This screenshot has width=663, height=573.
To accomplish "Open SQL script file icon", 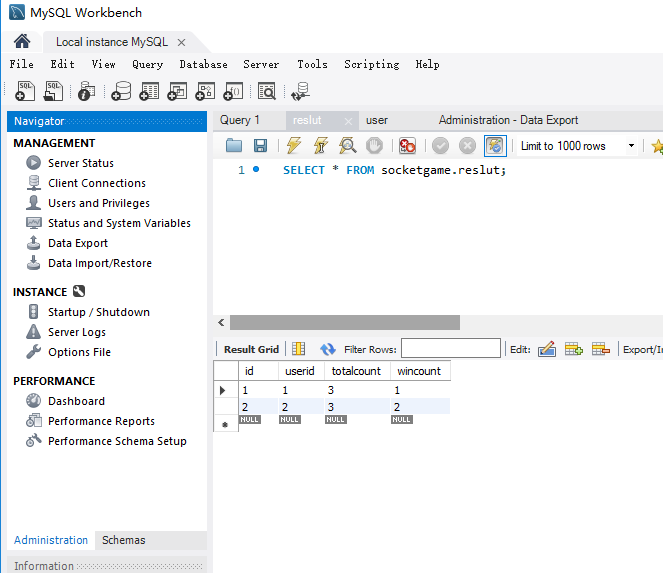I will coord(53,91).
